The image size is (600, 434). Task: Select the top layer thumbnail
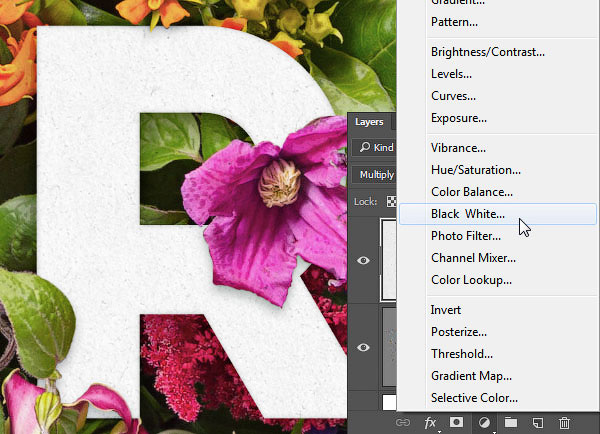pos(388,260)
